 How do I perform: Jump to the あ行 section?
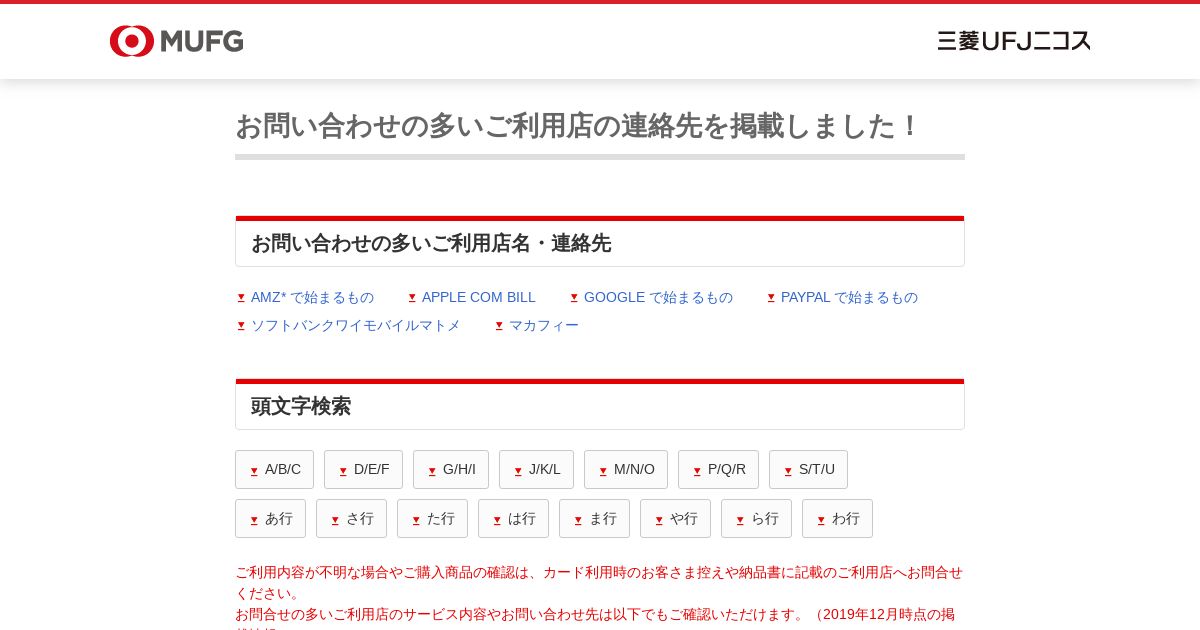pos(270,518)
